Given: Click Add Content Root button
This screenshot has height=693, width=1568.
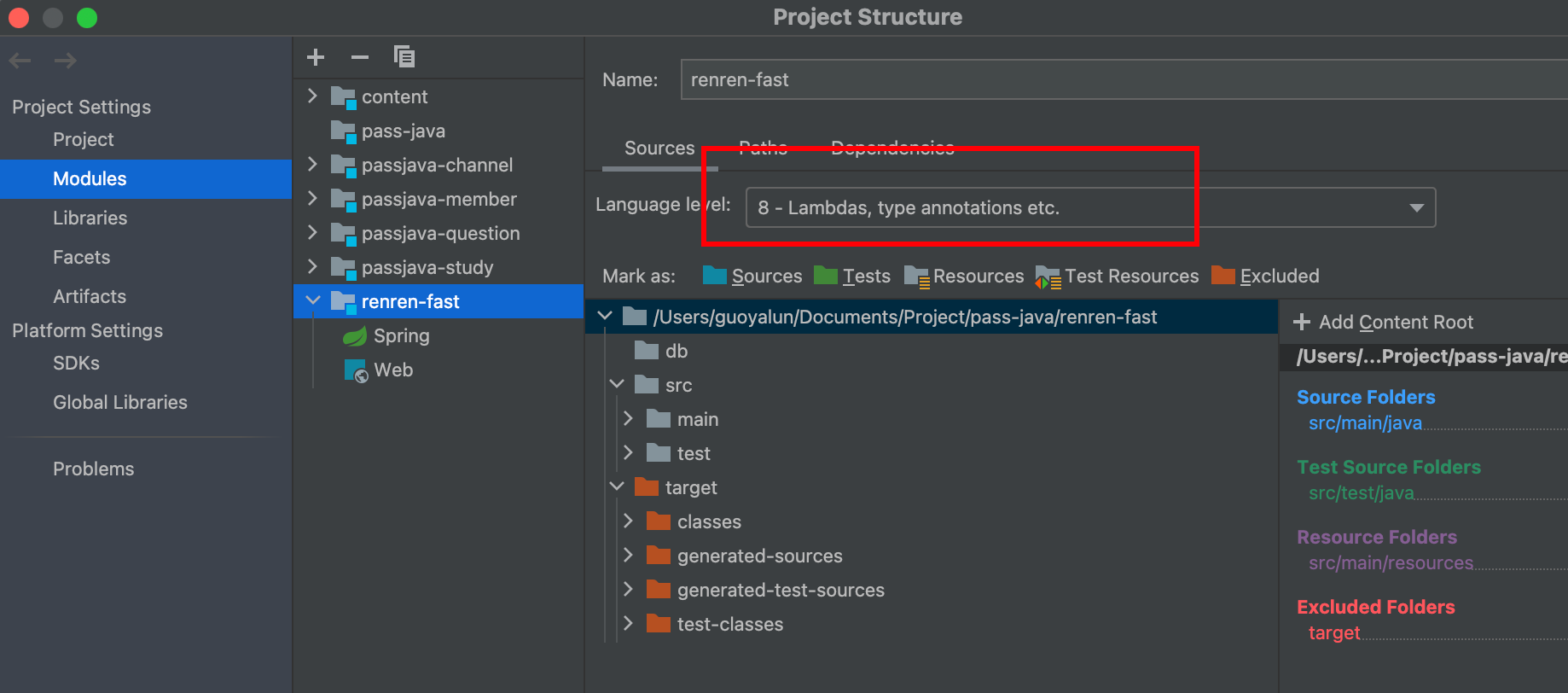Looking at the screenshot, I should tap(1384, 323).
